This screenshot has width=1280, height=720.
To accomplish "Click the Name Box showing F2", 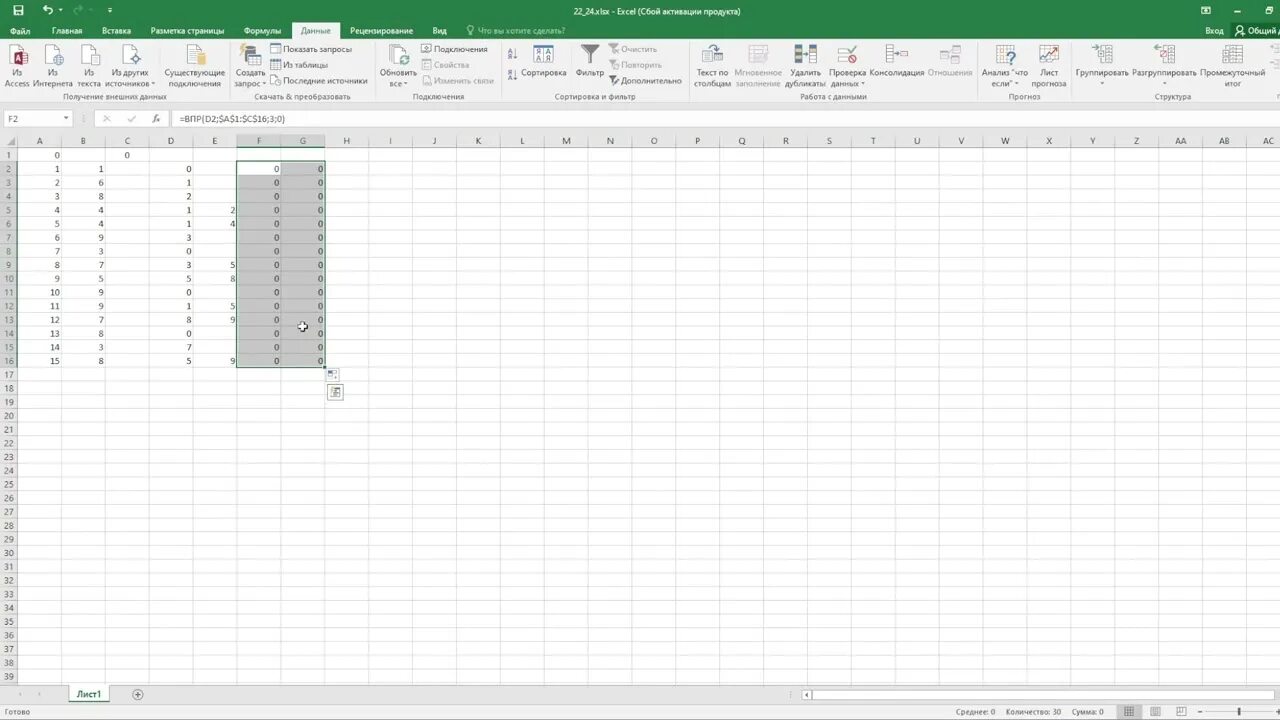I will (32, 118).
